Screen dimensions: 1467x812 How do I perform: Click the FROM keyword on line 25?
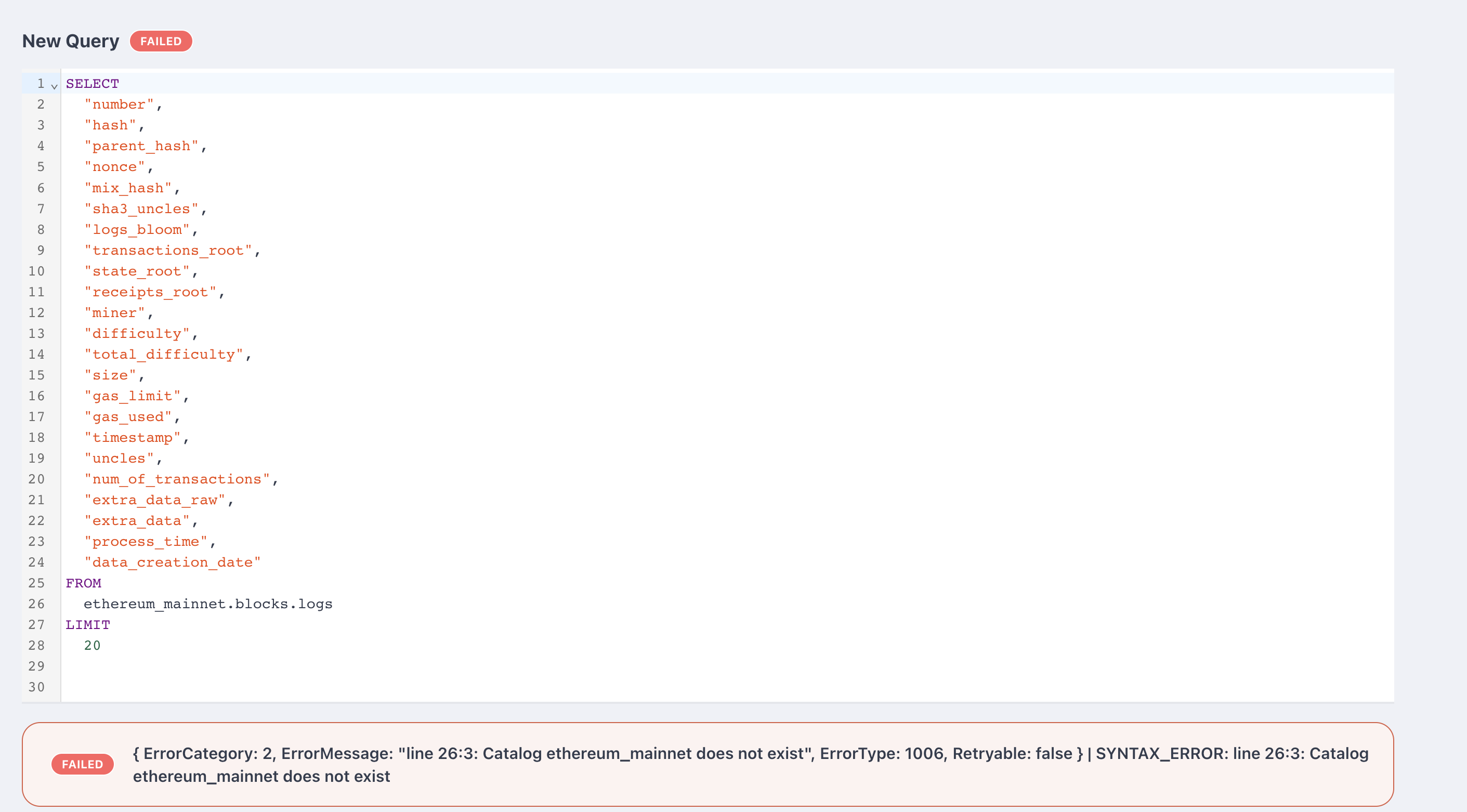(83, 583)
